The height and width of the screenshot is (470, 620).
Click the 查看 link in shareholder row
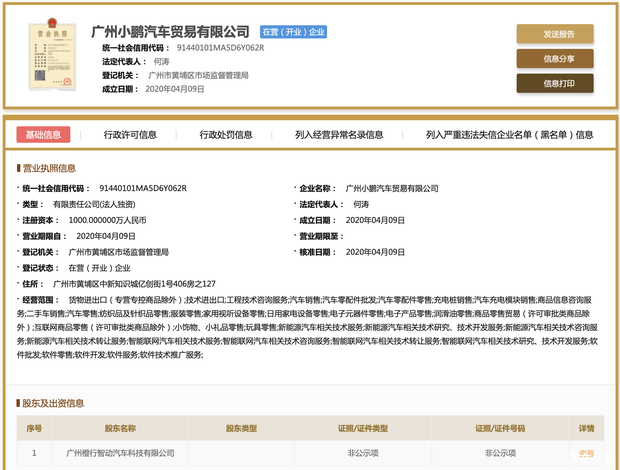(x=586, y=454)
